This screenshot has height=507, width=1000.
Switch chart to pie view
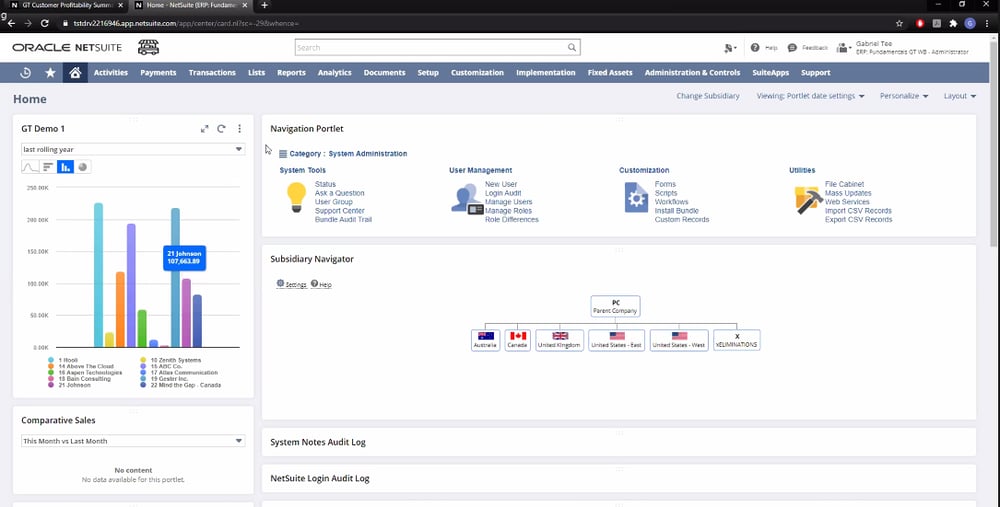tap(83, 167)
